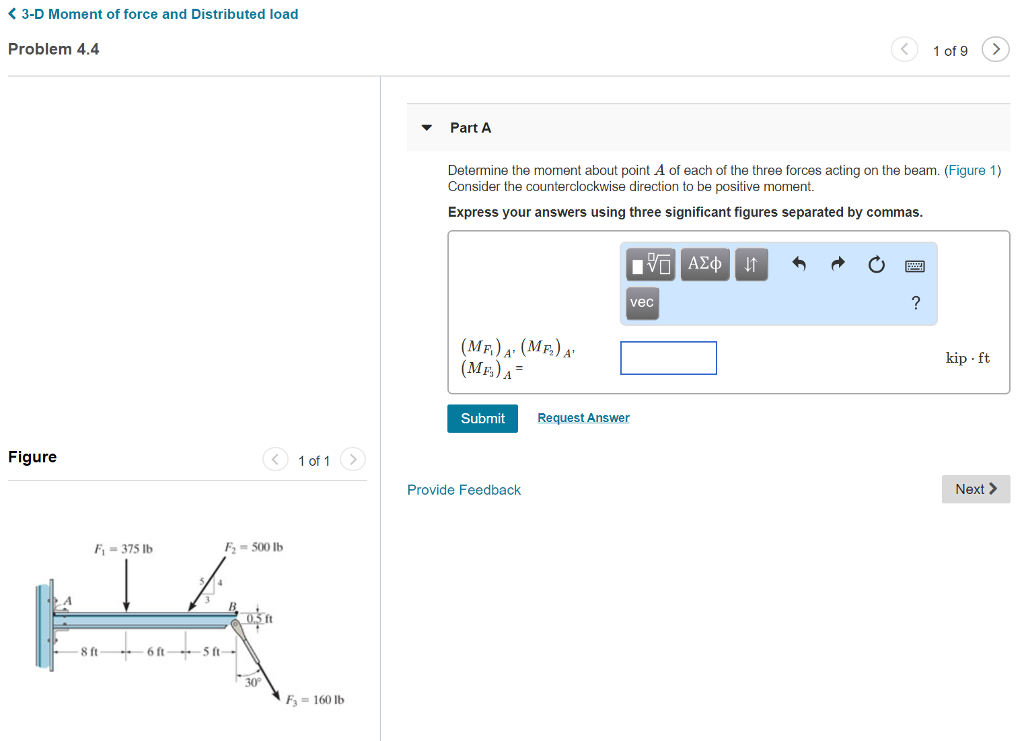
Task: Open the Greek symbols ΑΣΦ palette
Action: point(704,263)
